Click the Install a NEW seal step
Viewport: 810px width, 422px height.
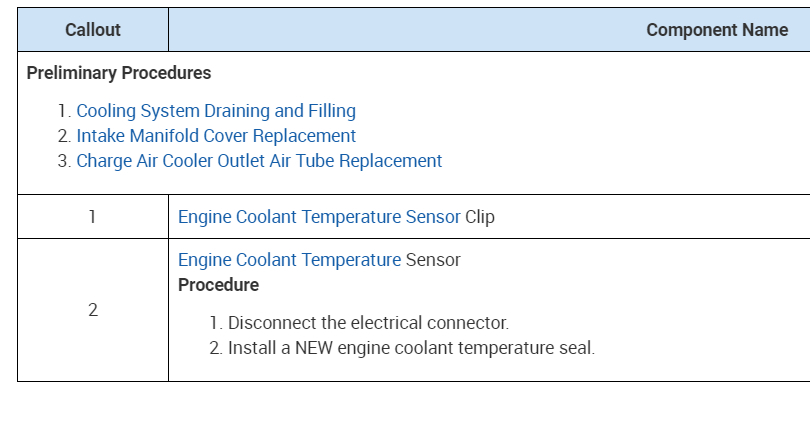411,348
